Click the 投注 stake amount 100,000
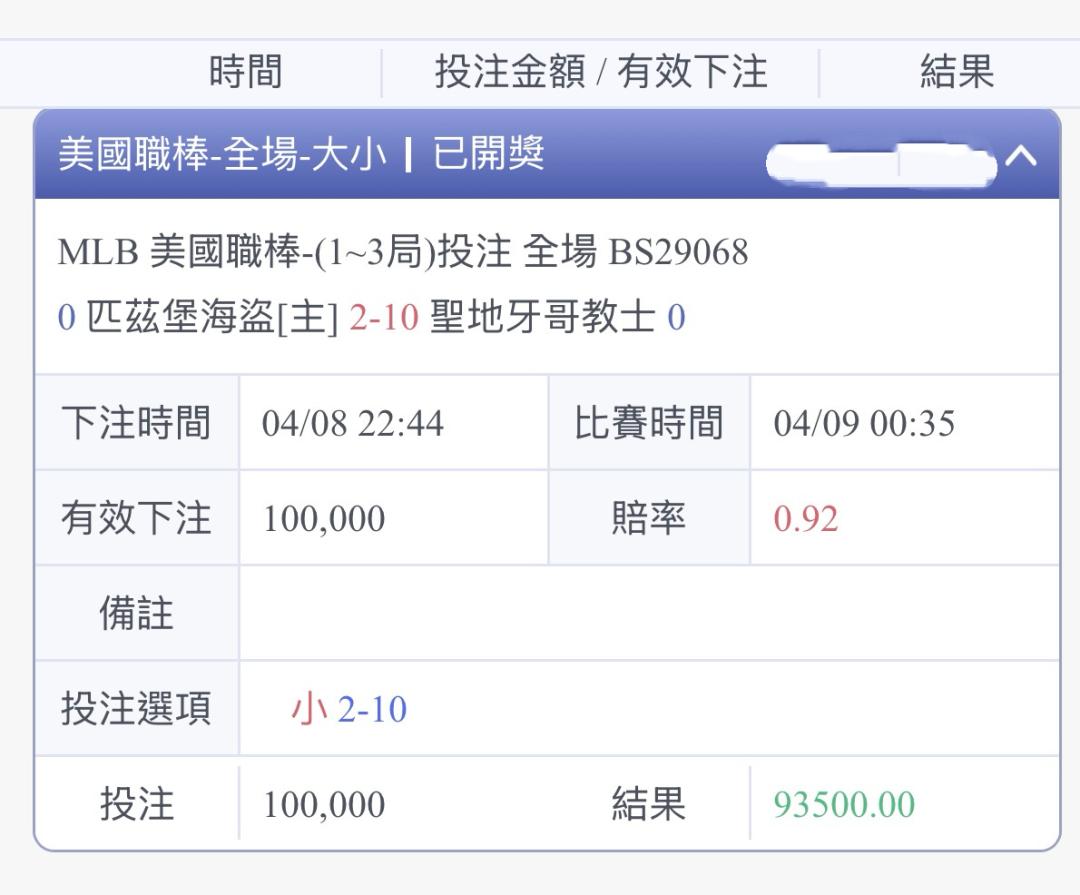The width and height of the screenshot is (1080, 895). coord(324,805)
